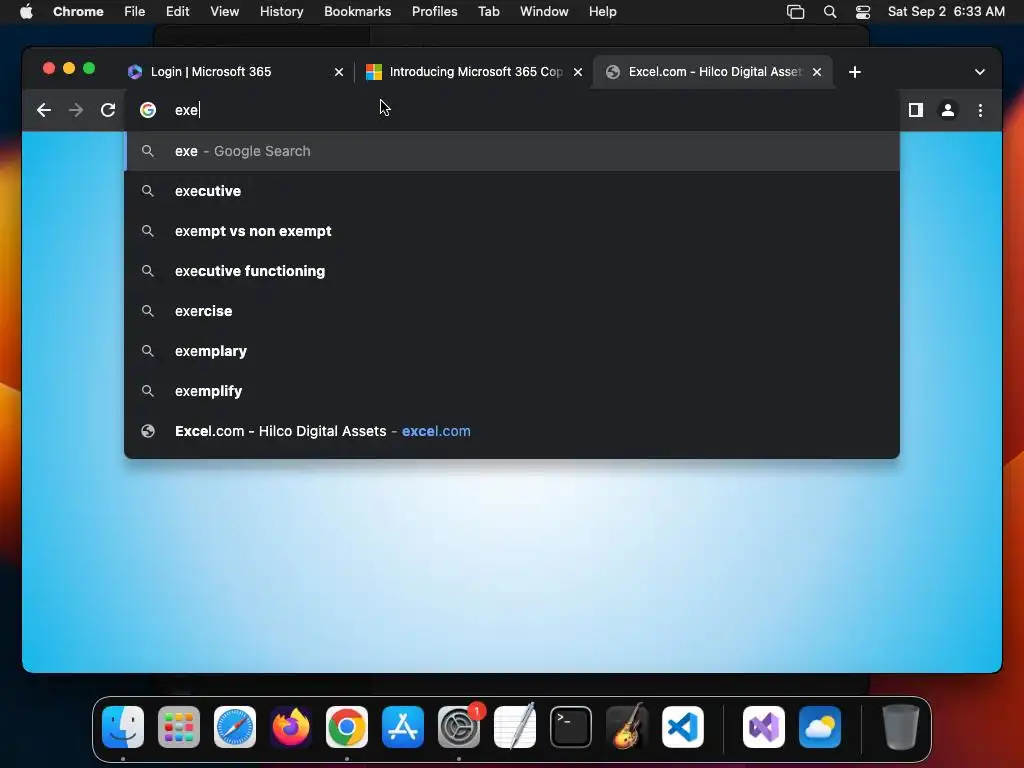This screenshot has height=768, width=1024.
Task: Click the Stage Manager menu bar icon
Action: [x=795, y=12]
